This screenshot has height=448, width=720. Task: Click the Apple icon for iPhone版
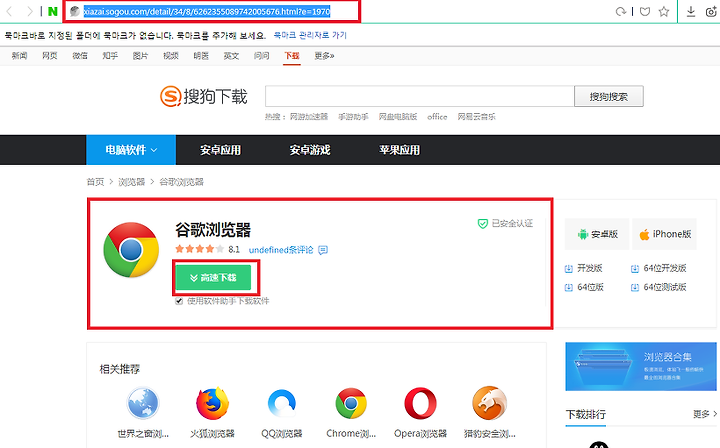[644, 234]
